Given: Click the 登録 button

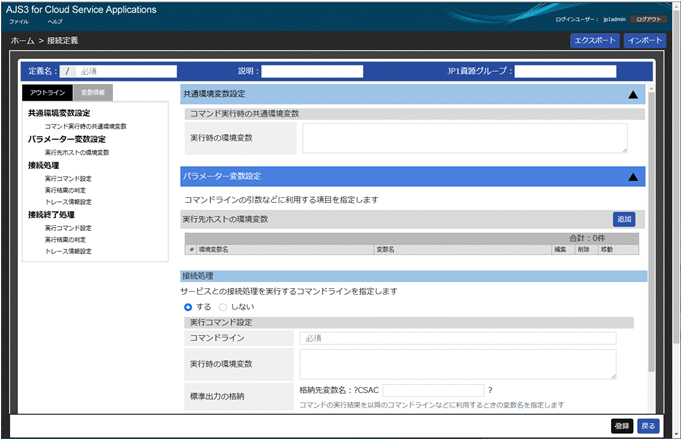Looking at the screenshot, I should (622, 425).
